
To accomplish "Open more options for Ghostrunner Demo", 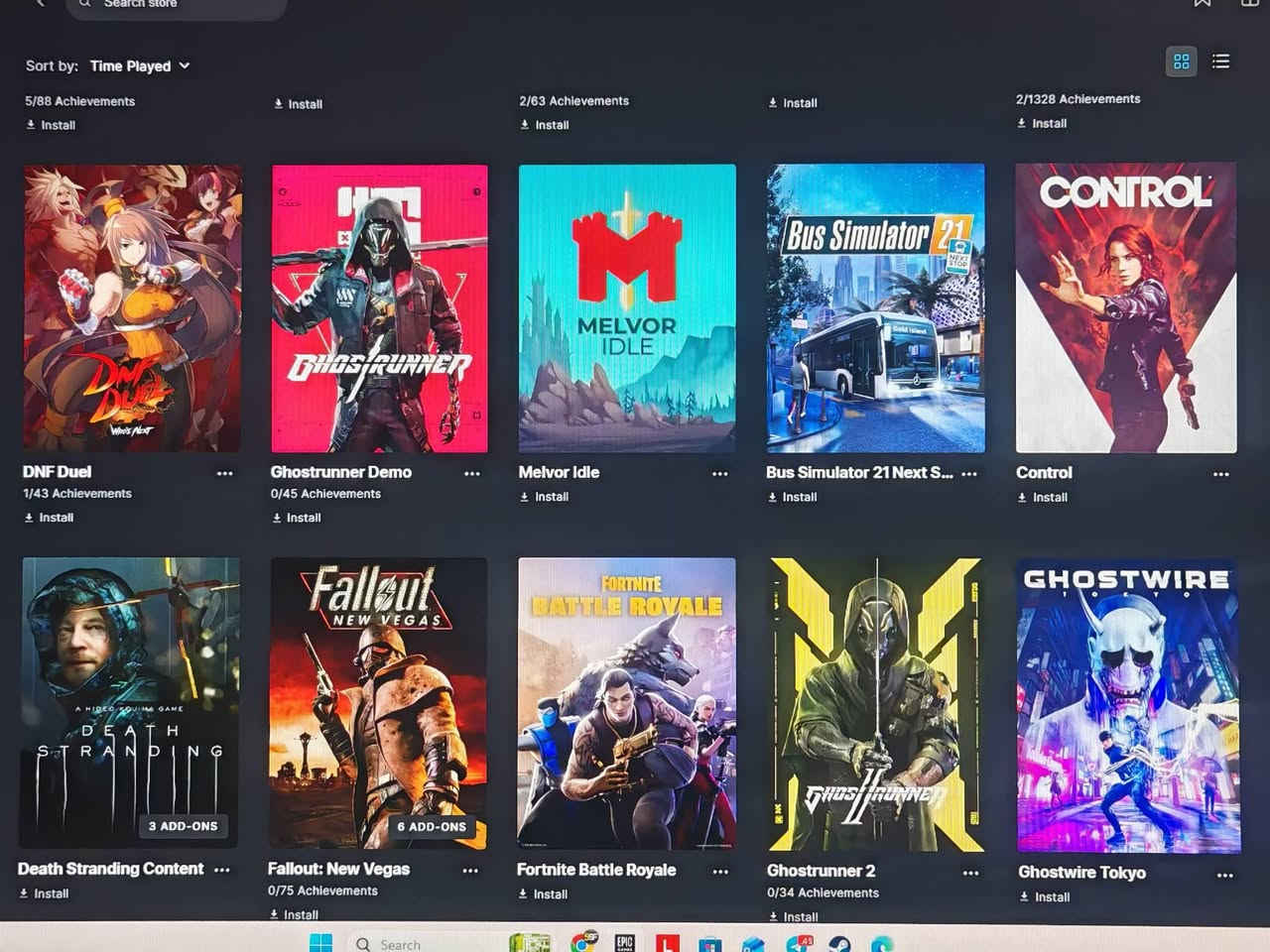I will 472,474.
